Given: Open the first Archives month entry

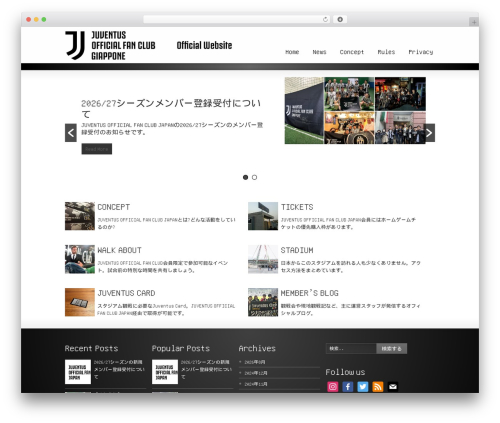Looking at the screenshot, I should (255, 362).
